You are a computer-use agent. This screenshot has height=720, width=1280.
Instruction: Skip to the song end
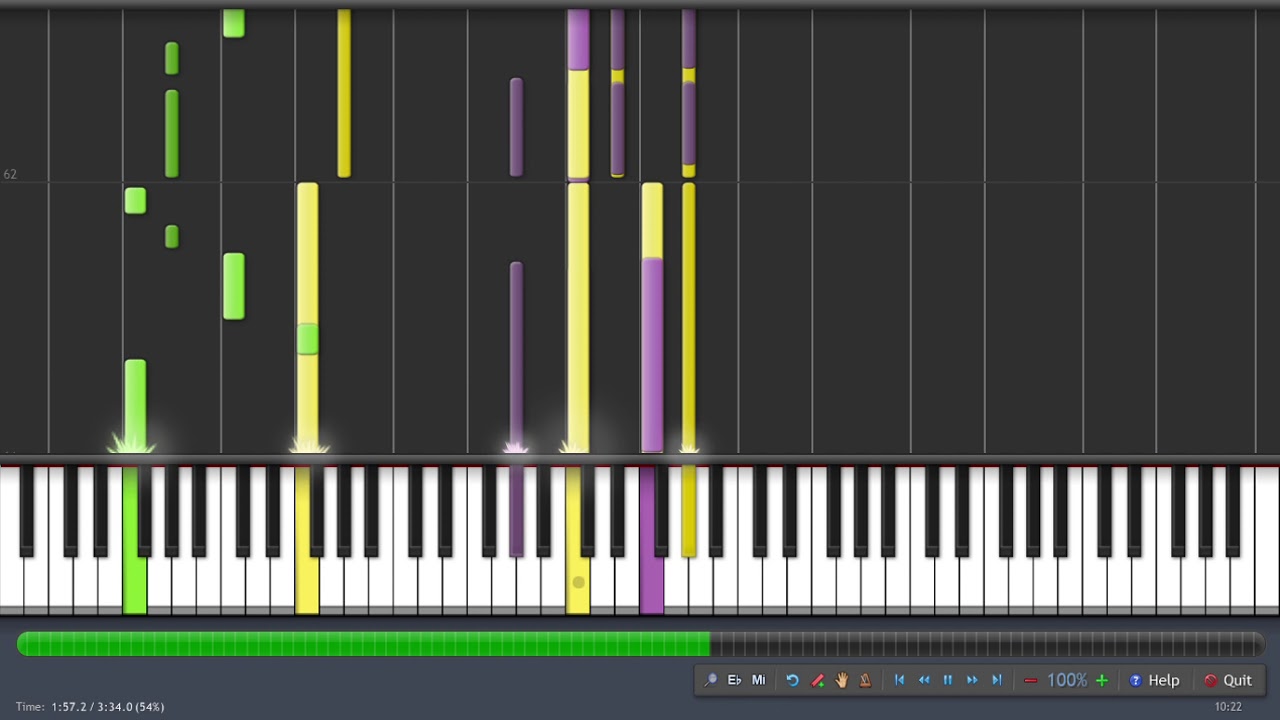[996, 680]
